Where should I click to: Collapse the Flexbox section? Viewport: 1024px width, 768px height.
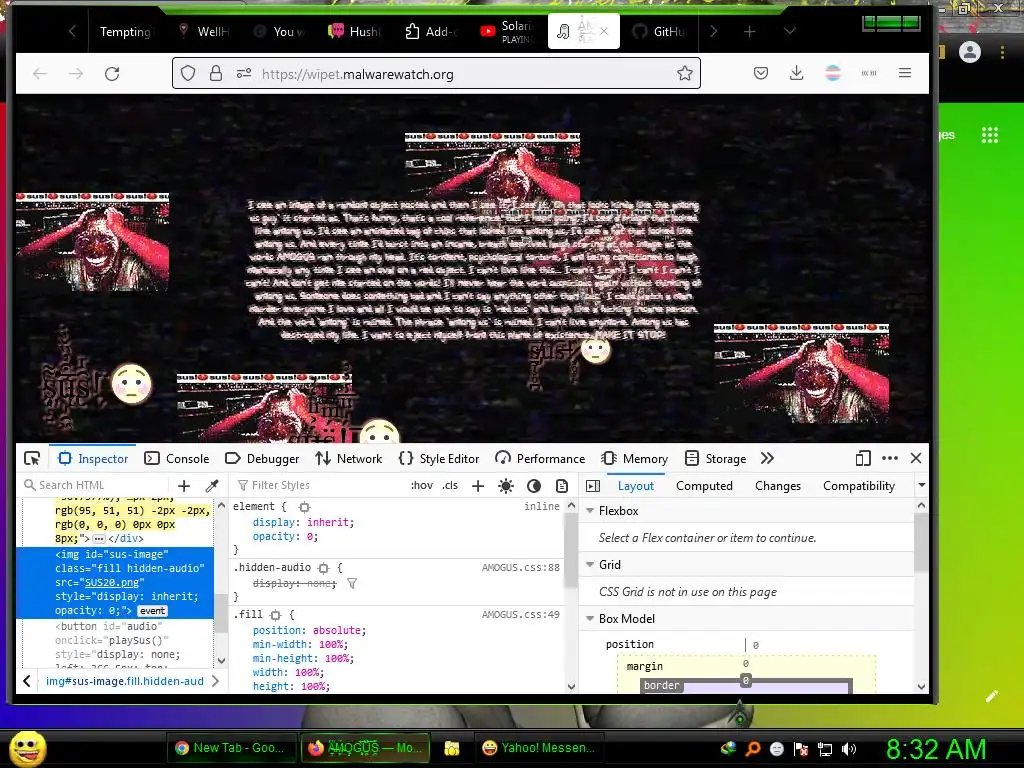(x=590, y=511)
